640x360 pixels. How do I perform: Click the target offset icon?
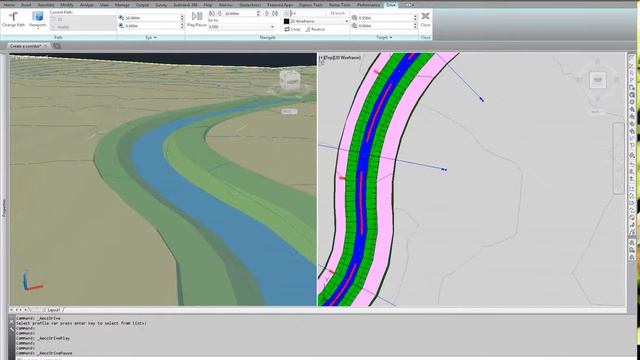[x=354, y=18]
